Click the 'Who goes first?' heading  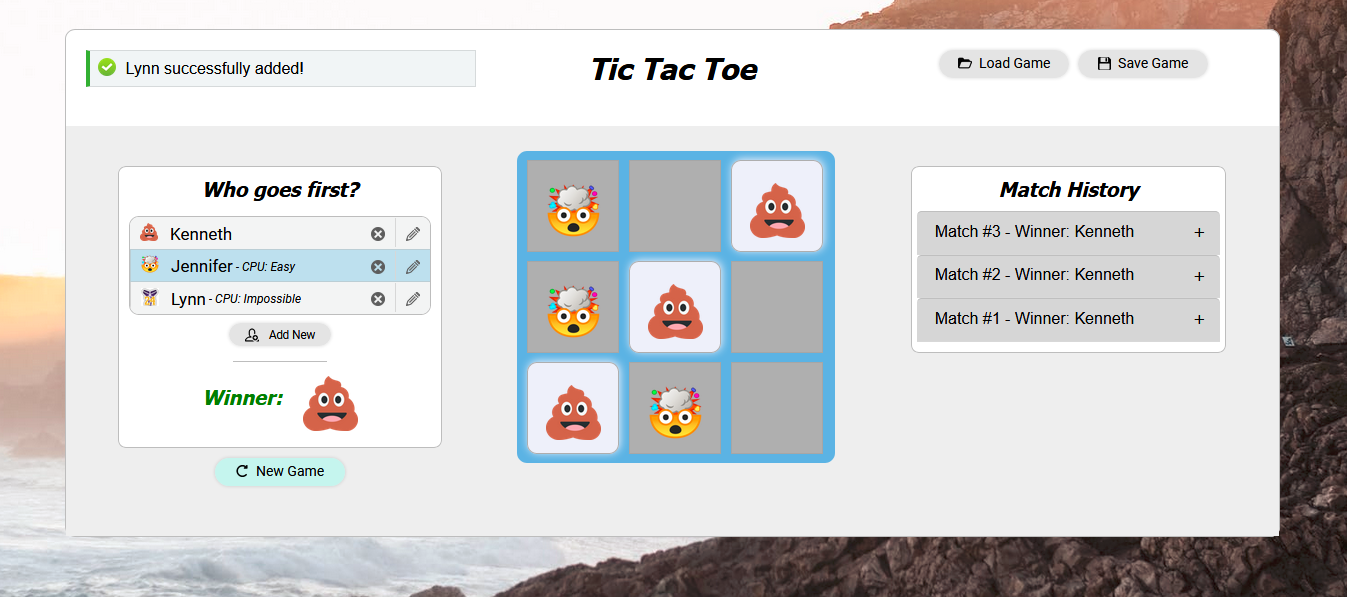click(281, 189)
